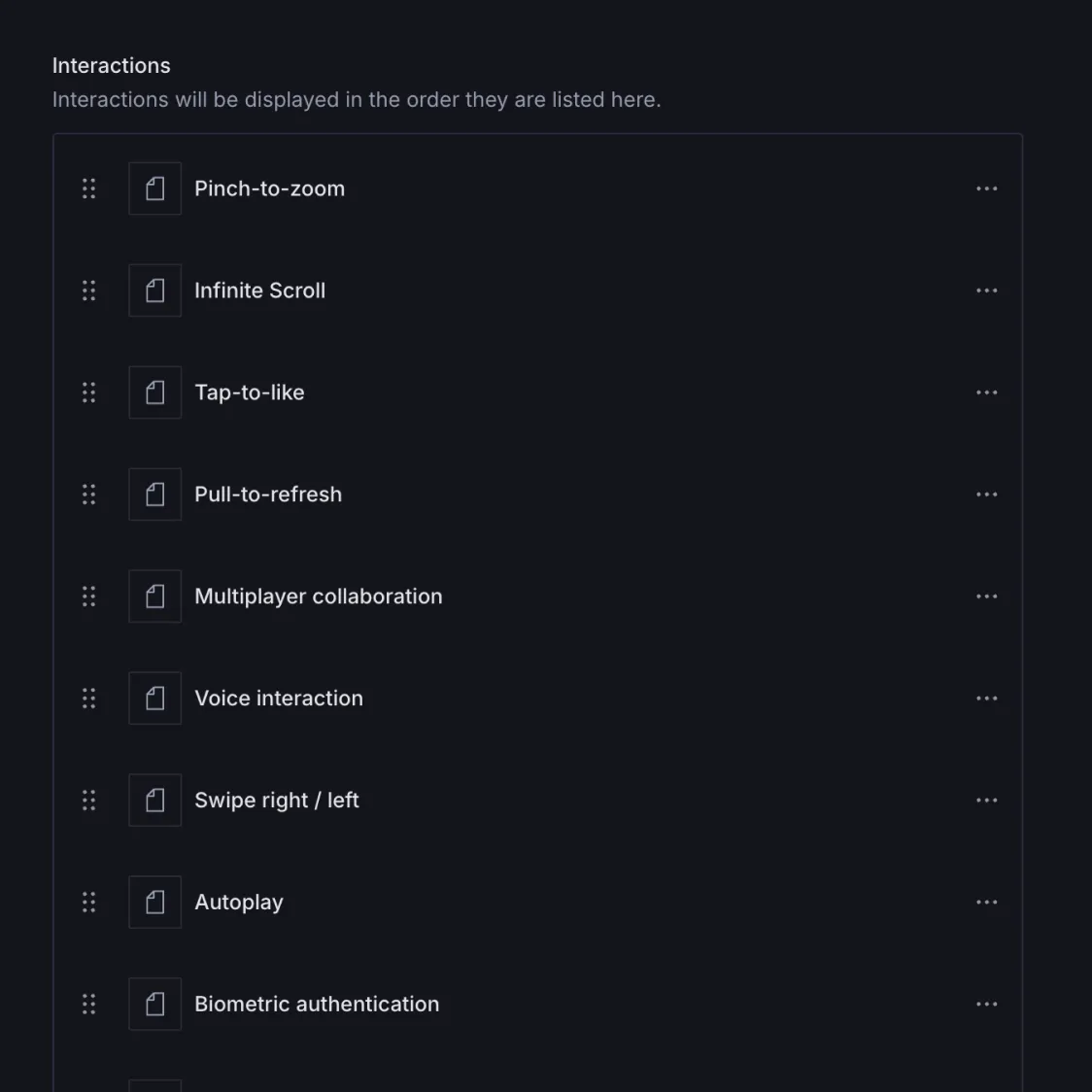Click the document icon beside Autoplay

[x=155, y=903]
